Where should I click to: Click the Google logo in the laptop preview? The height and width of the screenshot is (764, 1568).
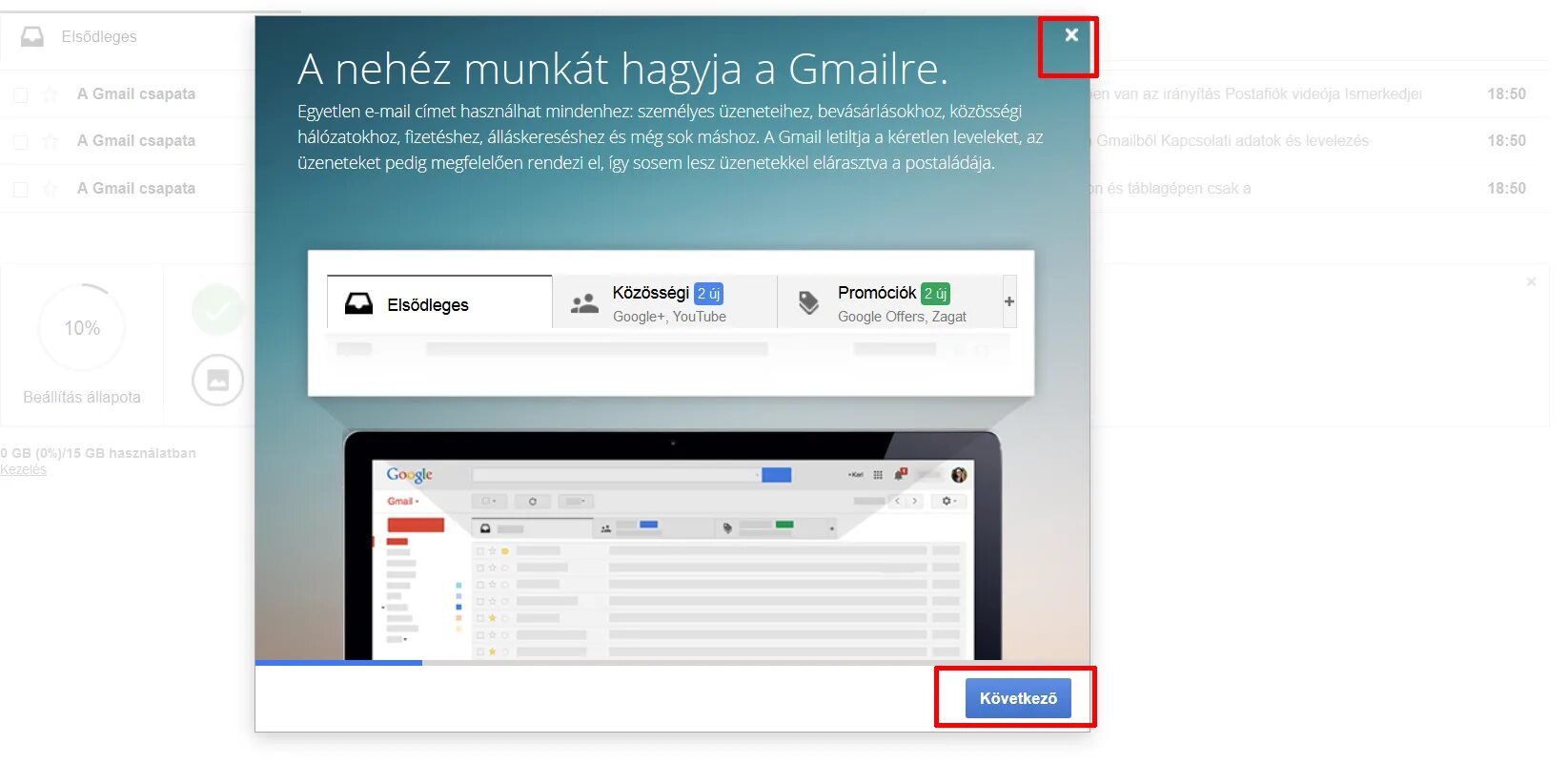tap(410, 475)
